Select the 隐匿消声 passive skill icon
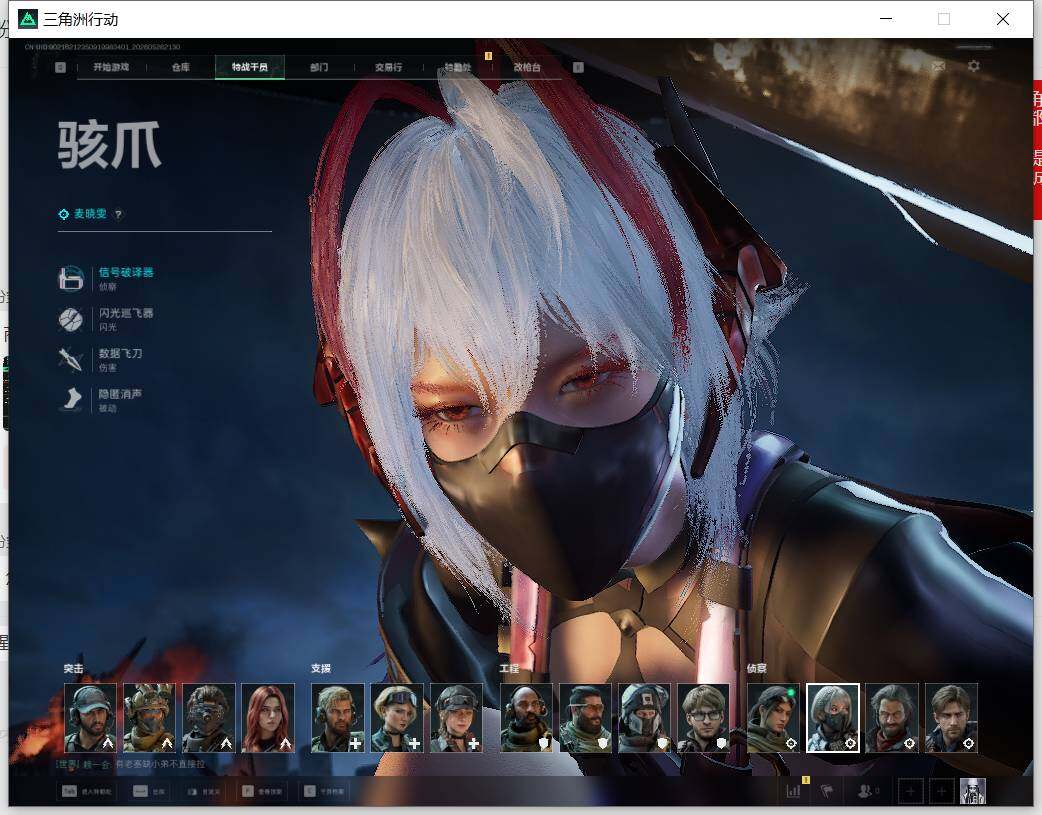This screenshot has height=815, width=1042. coord(70,400)
